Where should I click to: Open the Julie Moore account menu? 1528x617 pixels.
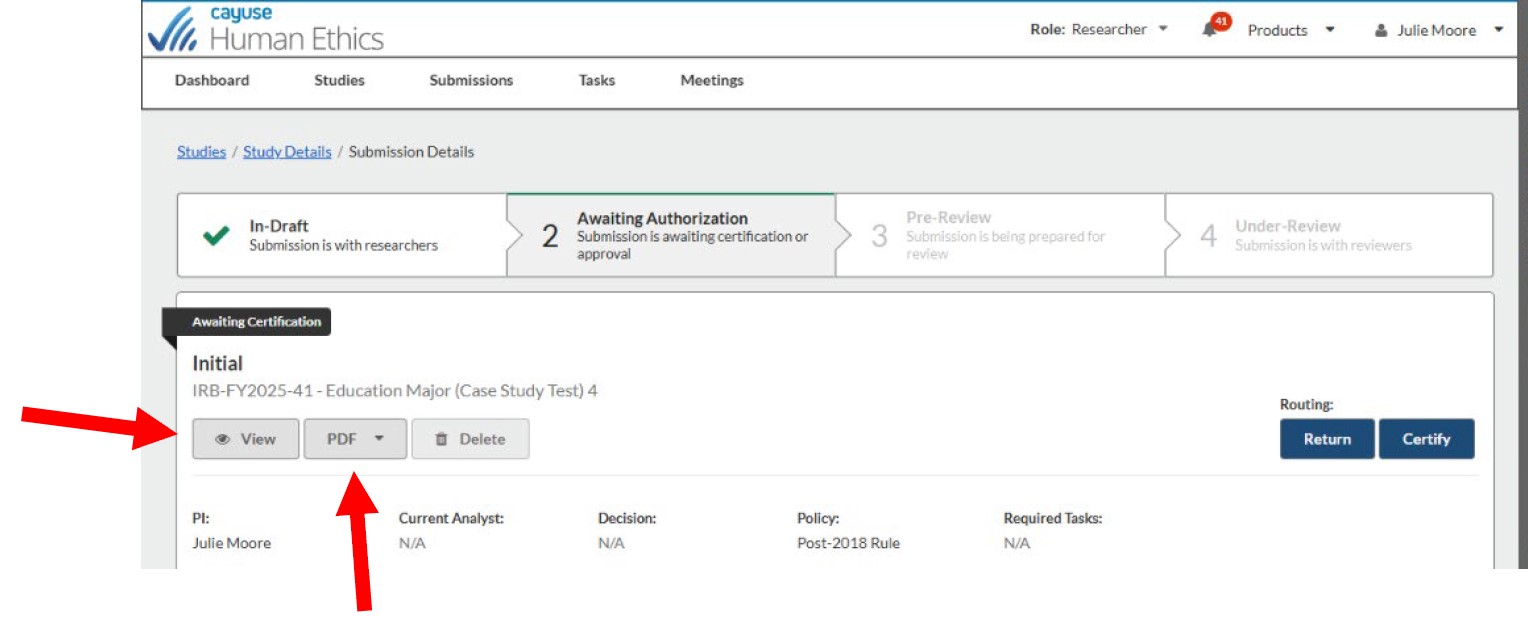click(x=1439, y=30)
